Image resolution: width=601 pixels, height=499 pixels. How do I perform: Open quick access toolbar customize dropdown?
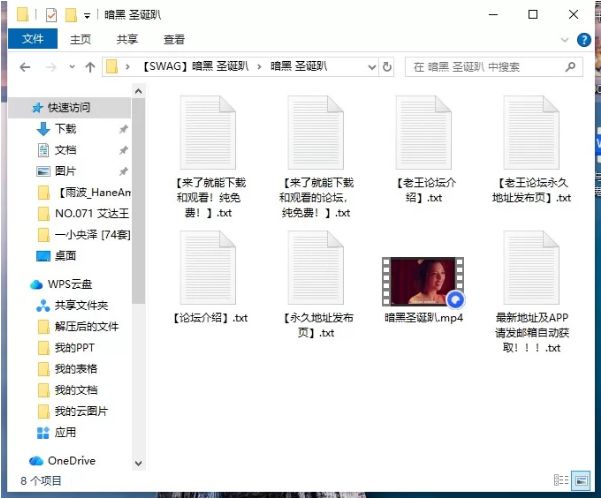click(87, 16)
